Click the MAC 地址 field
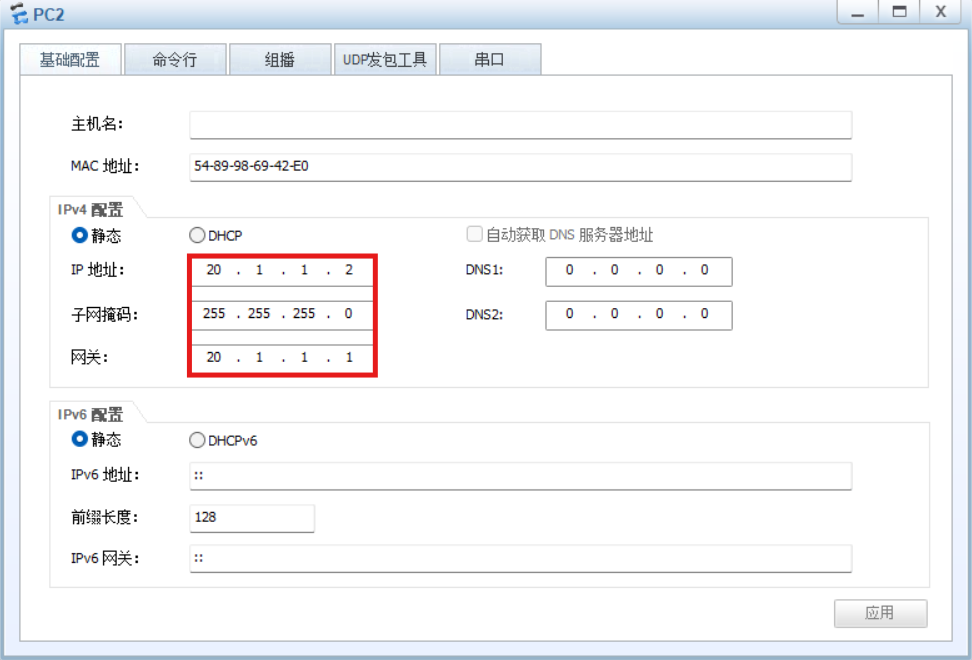Viewport: 972px width, 660px height. coord(521,167)
